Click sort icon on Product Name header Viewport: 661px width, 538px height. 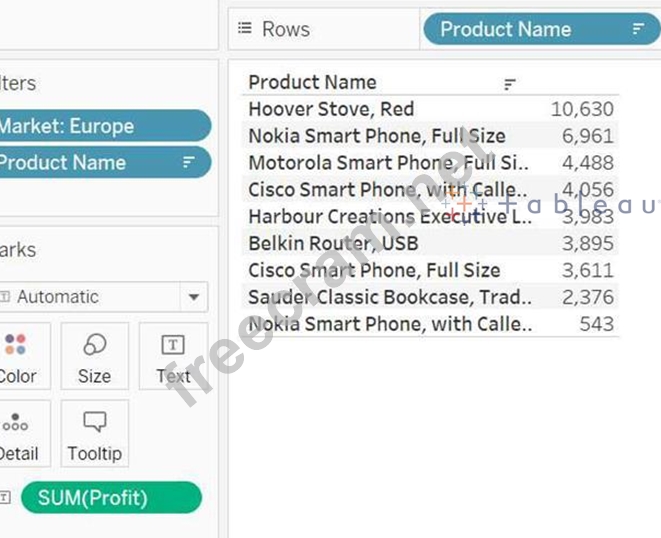coord(510,84)
